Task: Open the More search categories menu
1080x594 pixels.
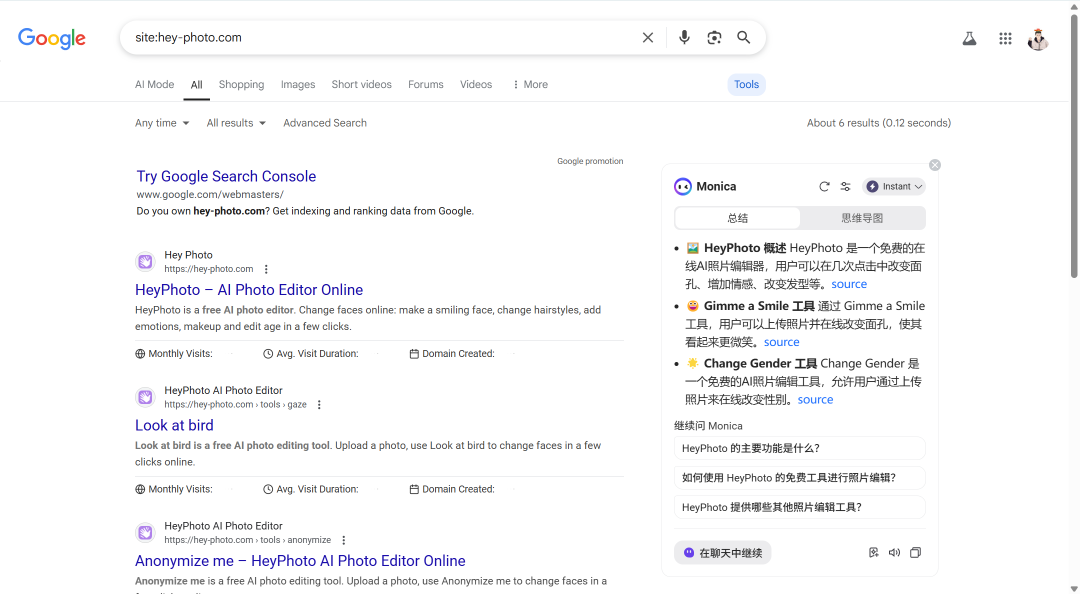Action: point(530,84)
